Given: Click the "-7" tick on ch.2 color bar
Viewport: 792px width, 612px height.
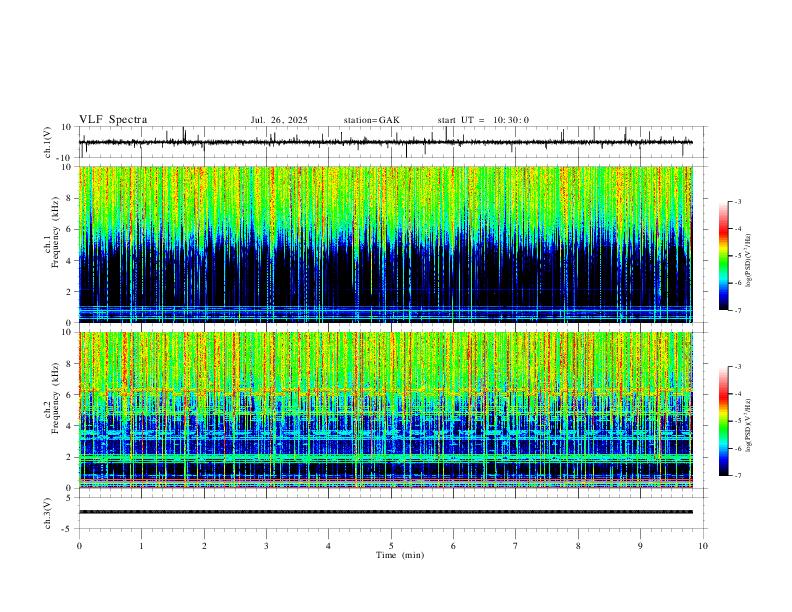Looking at the screenshot, I should pos(738,476).
